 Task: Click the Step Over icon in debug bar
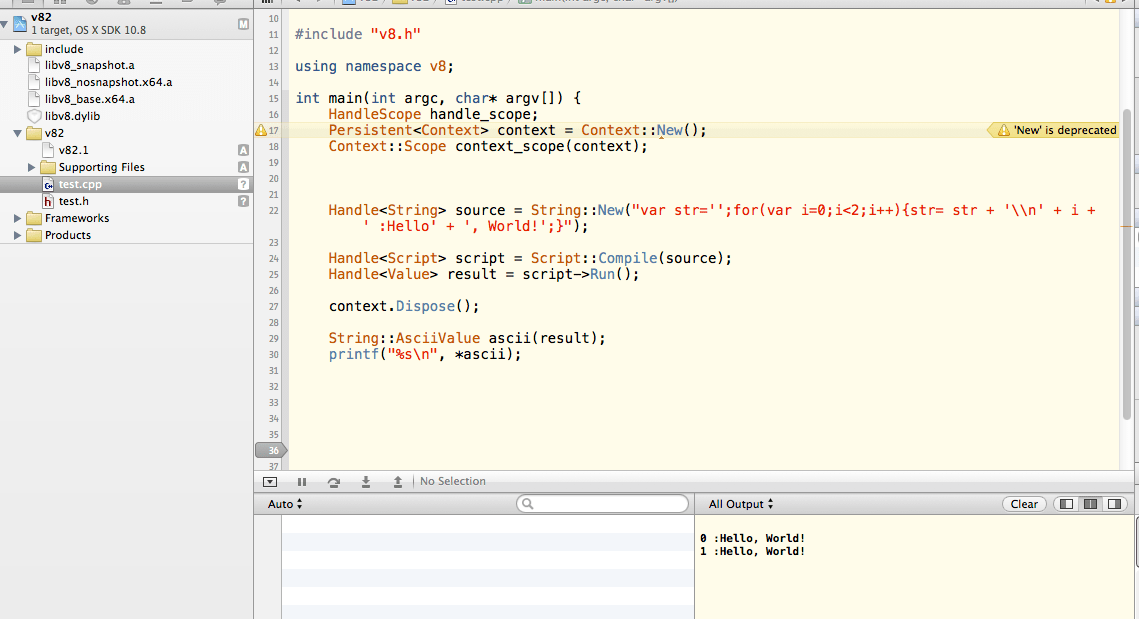pos(334,481)
